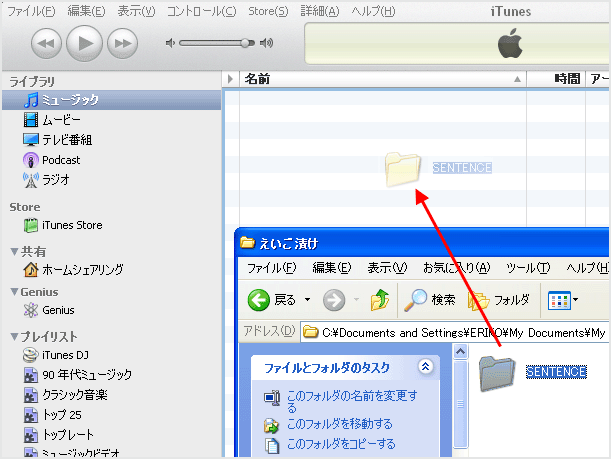Click the iTunes play button
Image resolution: width=611 pixels, height=459 pixels.
tap(85, 43)
